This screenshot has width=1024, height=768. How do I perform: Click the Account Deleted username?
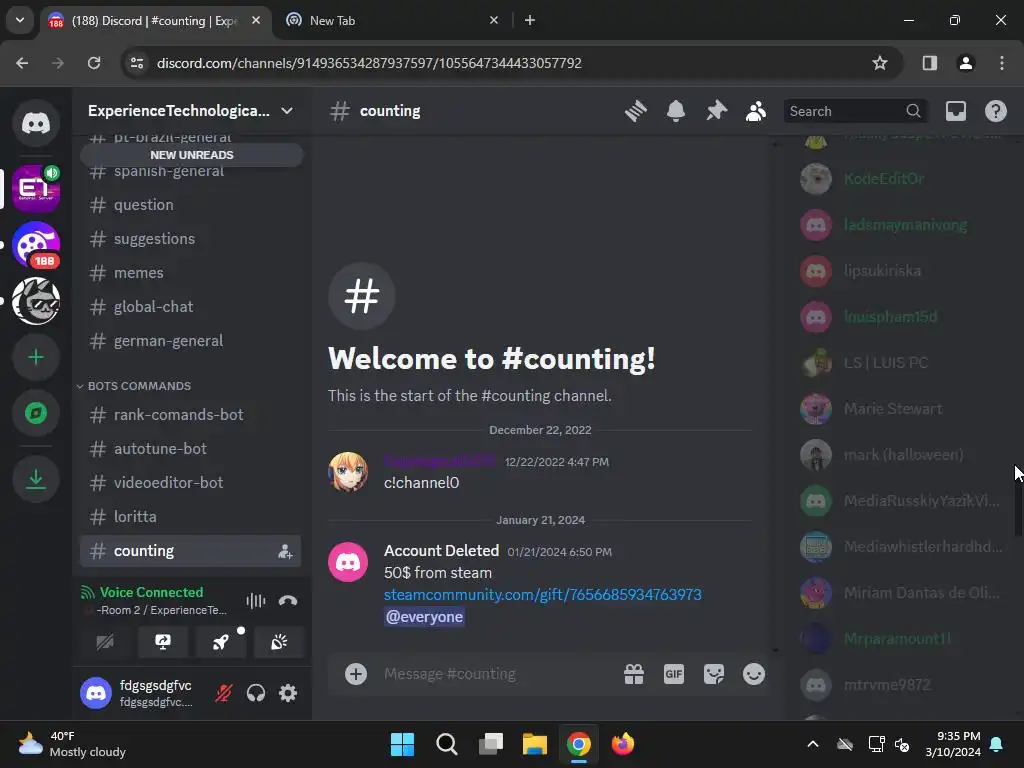(441, 551)
